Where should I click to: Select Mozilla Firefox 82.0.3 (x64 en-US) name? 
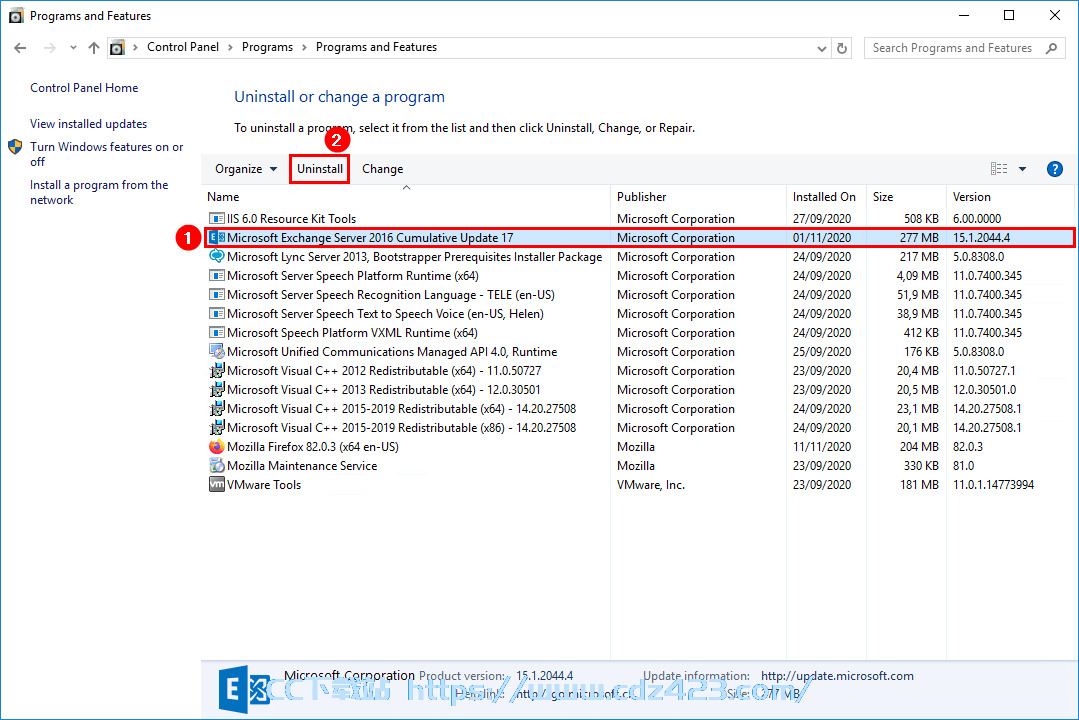tap(313, 447)
